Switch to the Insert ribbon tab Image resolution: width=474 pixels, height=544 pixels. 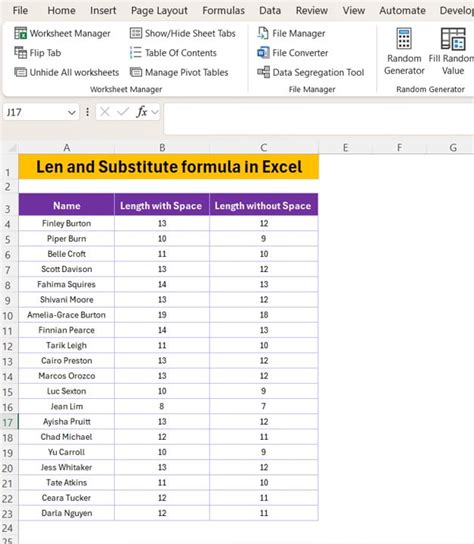(x=103, y=10)
